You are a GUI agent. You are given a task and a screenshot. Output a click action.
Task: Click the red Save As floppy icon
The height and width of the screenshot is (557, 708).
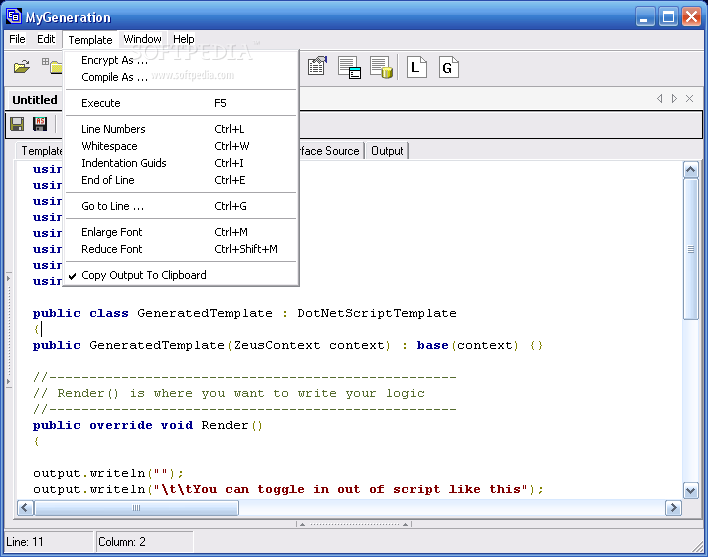[x=40, y=124]
